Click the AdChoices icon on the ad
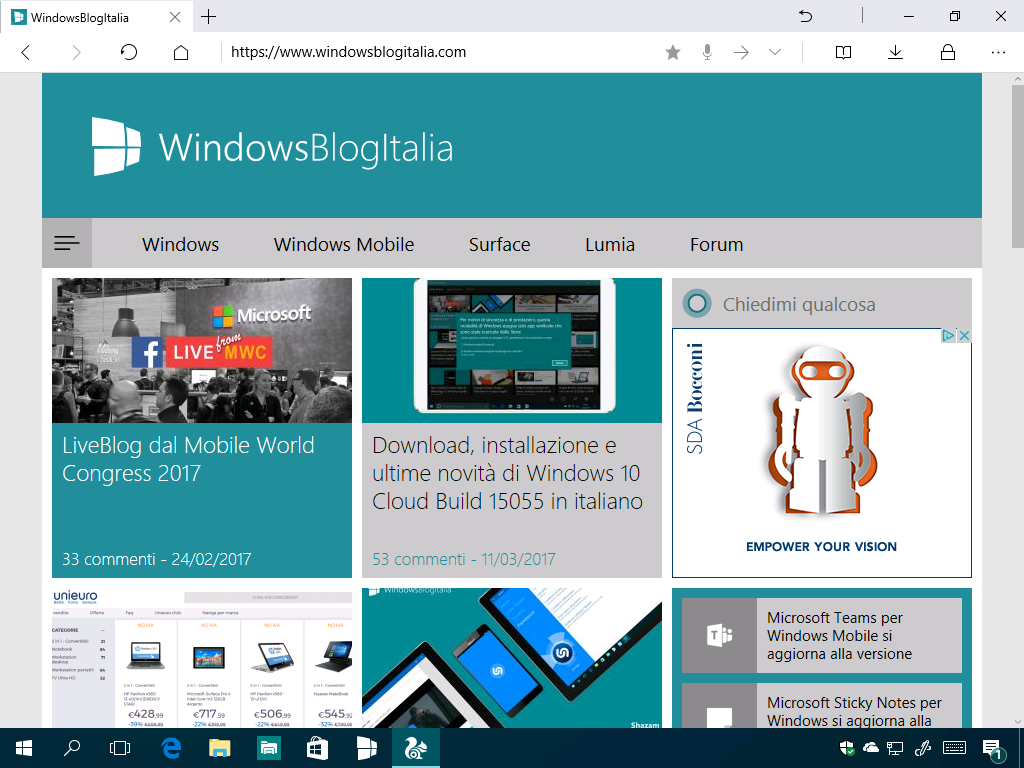Viewport: 1024px width, 768px height. pyautogui.click(x=948, y=336)
